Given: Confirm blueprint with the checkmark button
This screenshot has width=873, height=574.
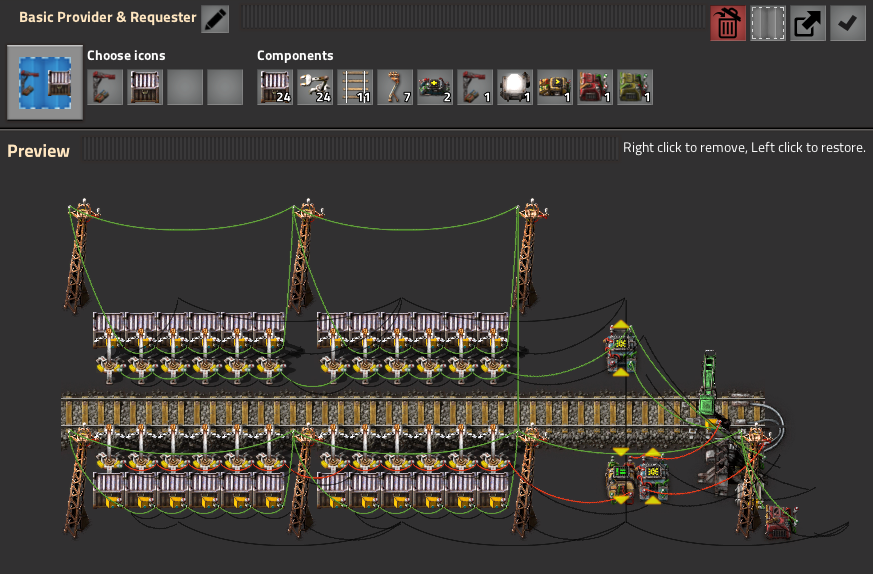Looking at the screenshot, I should 848,24.
